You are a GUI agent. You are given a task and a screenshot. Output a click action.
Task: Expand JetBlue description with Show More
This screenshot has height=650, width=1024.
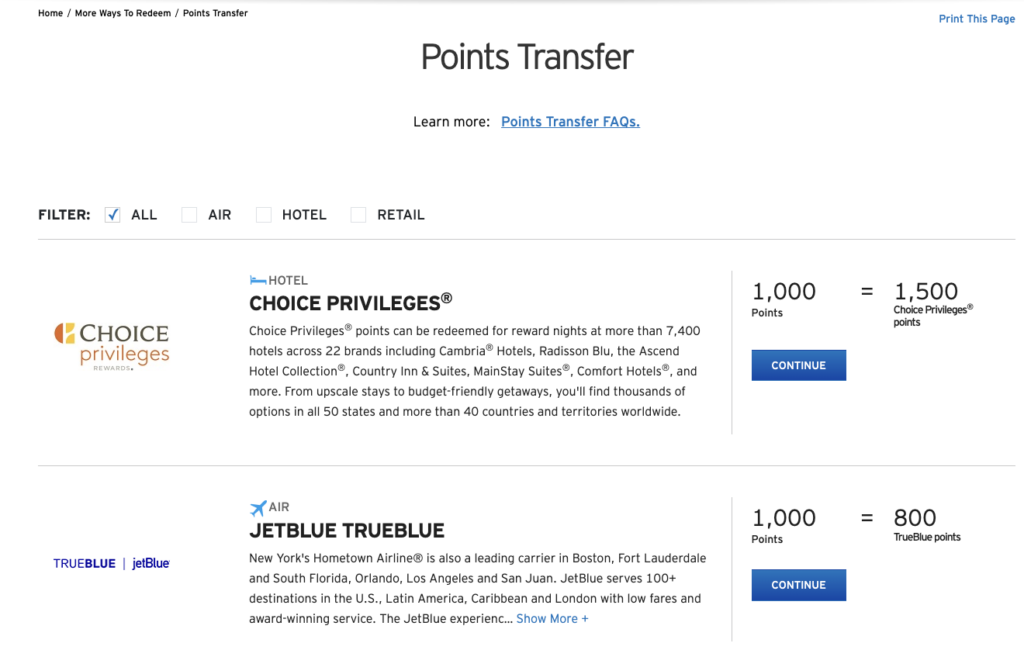coord(552,619)
